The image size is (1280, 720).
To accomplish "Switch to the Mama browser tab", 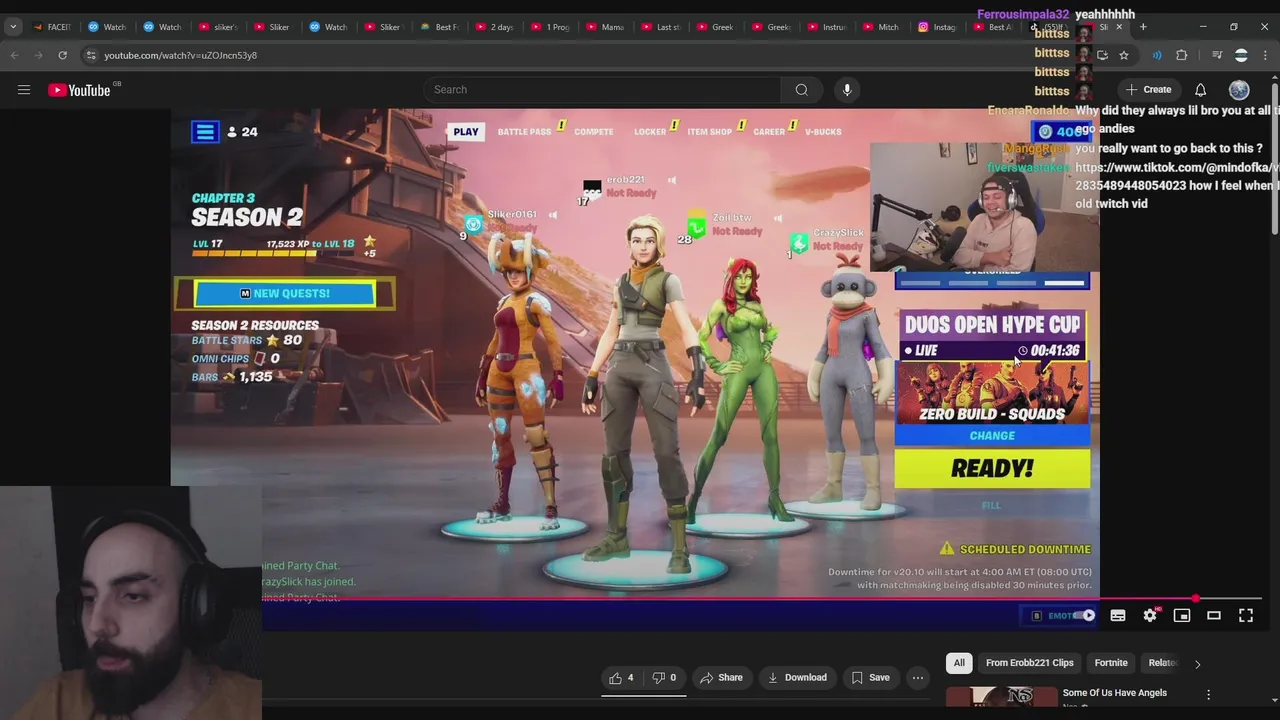I will coord(605,27).
